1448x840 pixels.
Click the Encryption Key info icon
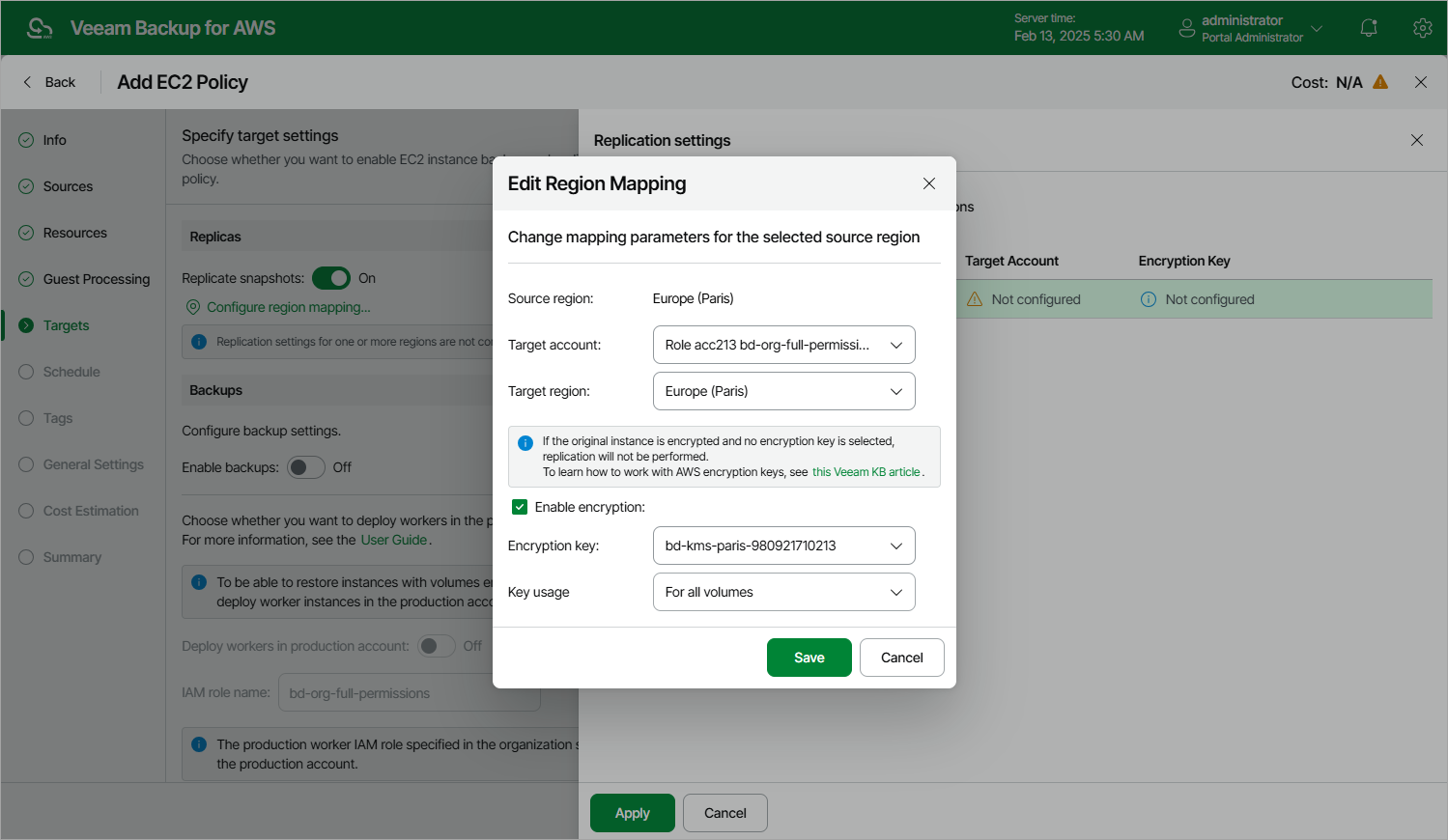click(x=1149, y=299)
